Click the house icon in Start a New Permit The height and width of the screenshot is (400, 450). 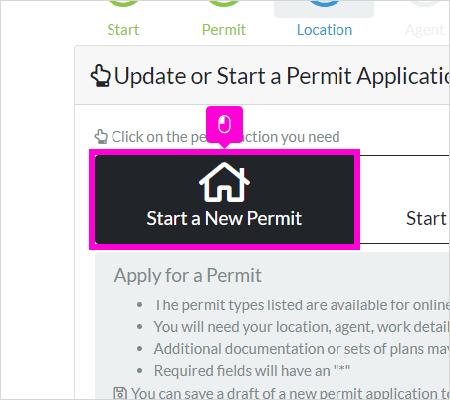[224, 182]
